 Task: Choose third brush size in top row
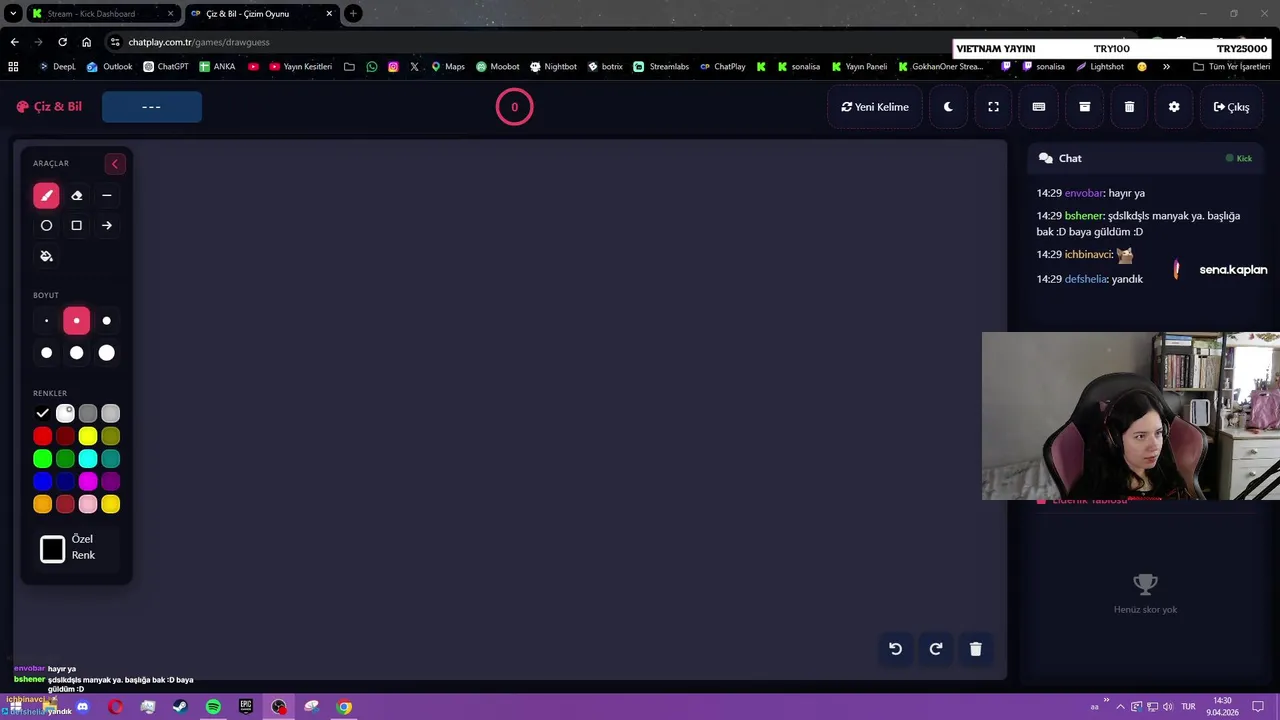[107, 321]
